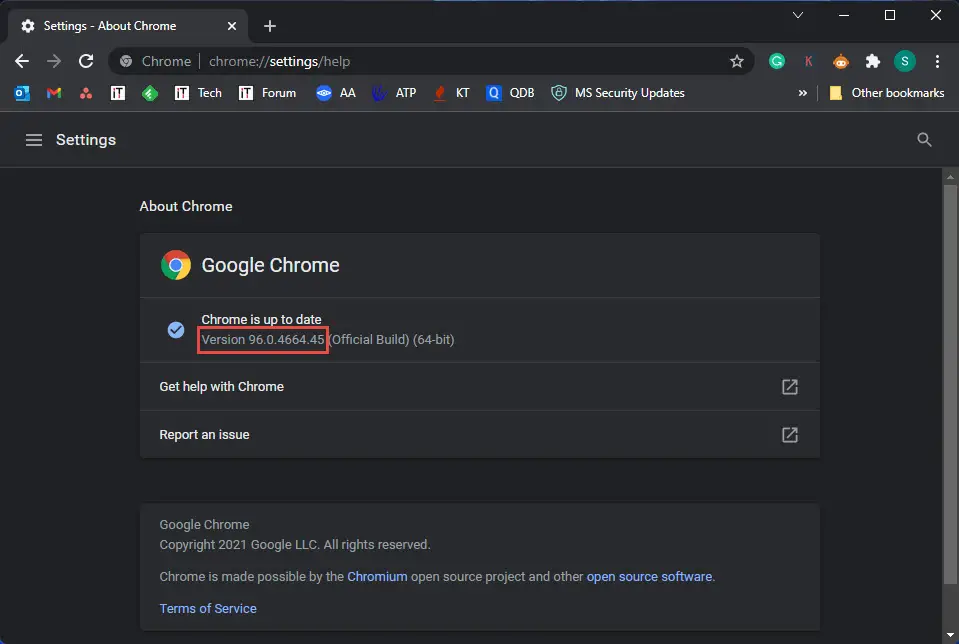Click the Chrome site info chip
This screenshot has height=644, width=959.
[155, 61]
